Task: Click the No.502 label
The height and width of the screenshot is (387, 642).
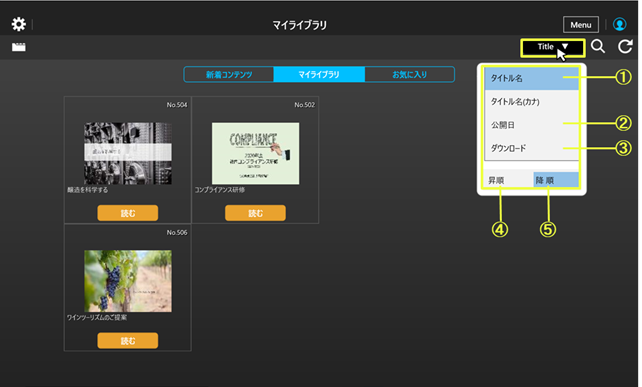Action: click(x=305, y=105)
